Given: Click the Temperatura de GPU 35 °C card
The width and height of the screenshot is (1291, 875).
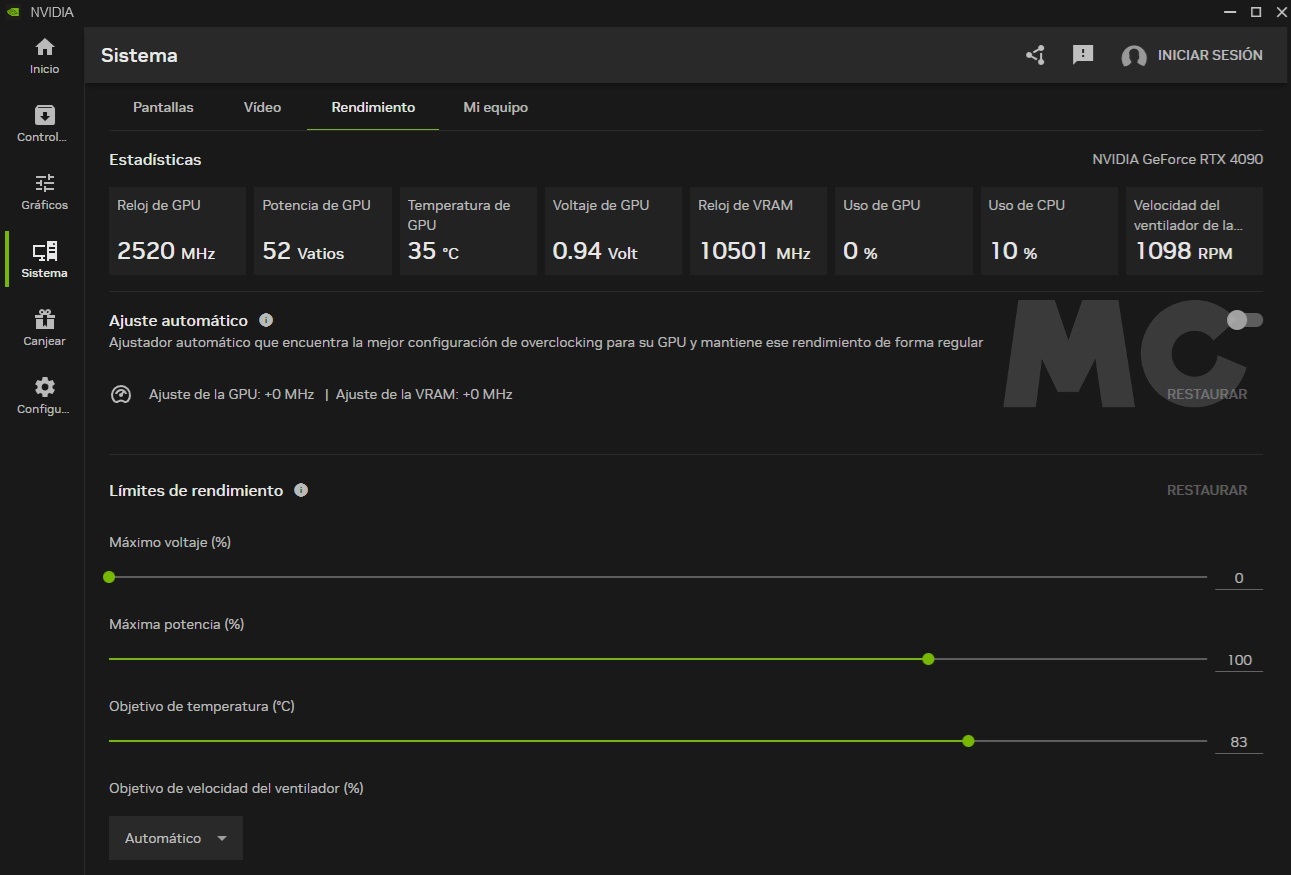Looking at the screenshot, I should [468, 231].
